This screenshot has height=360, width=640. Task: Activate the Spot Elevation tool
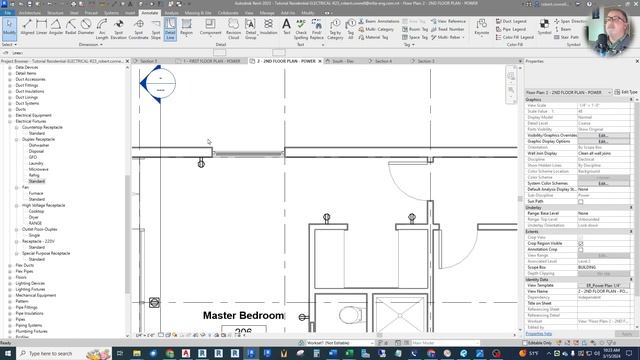119,29
